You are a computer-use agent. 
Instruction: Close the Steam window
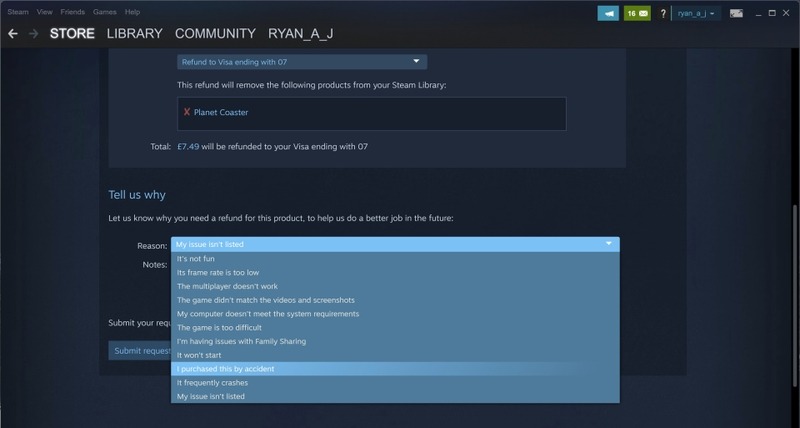coord(786,13)
